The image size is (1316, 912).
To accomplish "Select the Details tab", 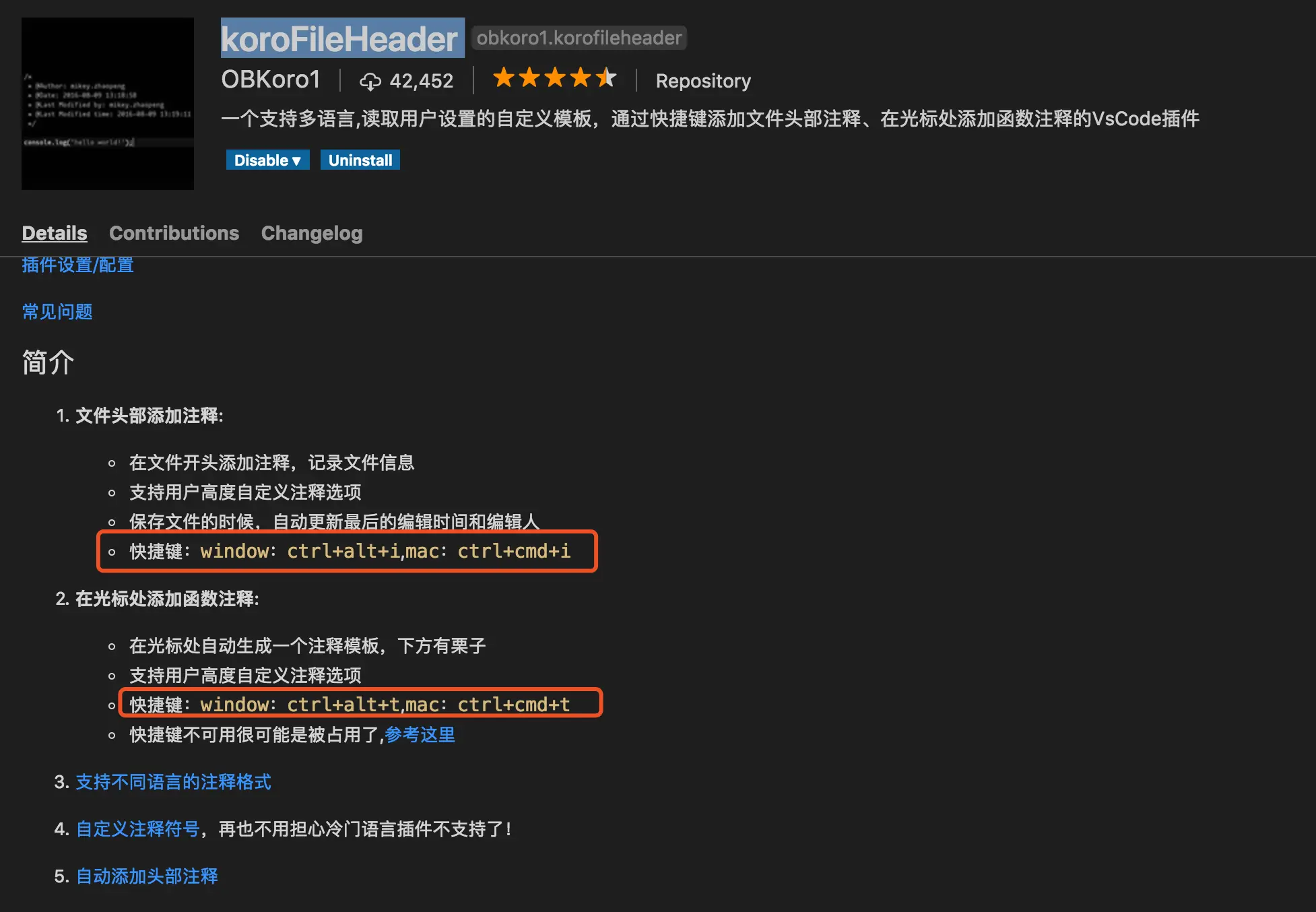I will pos(55,233).
